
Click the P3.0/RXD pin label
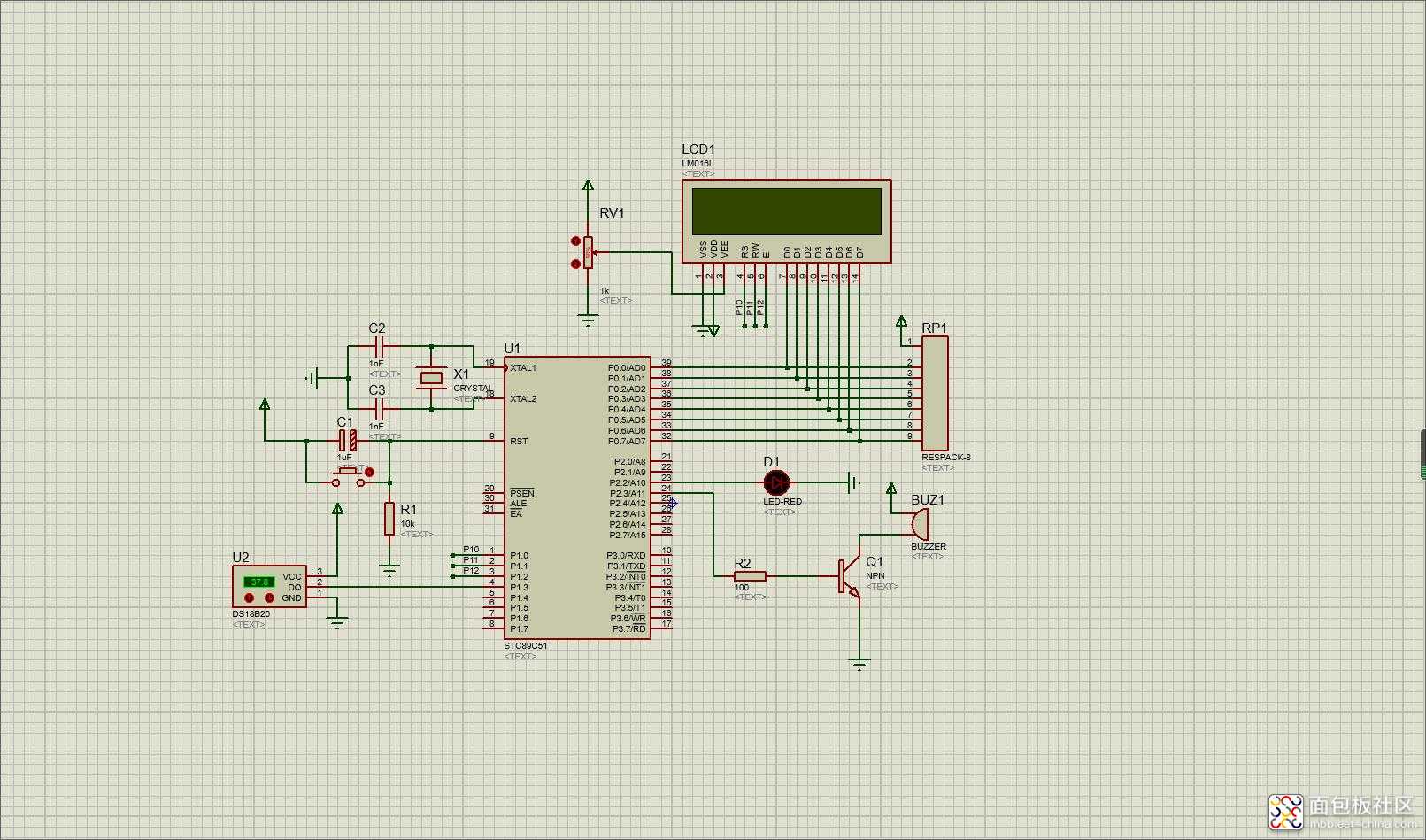pyautogui.click(x=627, y=556)
